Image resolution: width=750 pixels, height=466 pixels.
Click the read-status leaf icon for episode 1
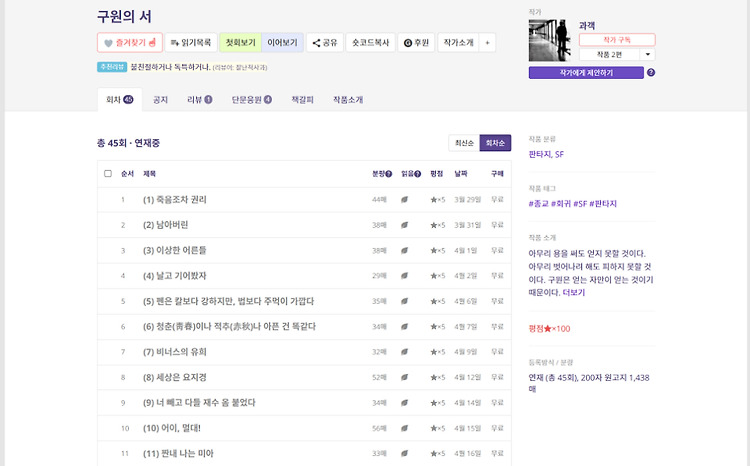point(405,200)
